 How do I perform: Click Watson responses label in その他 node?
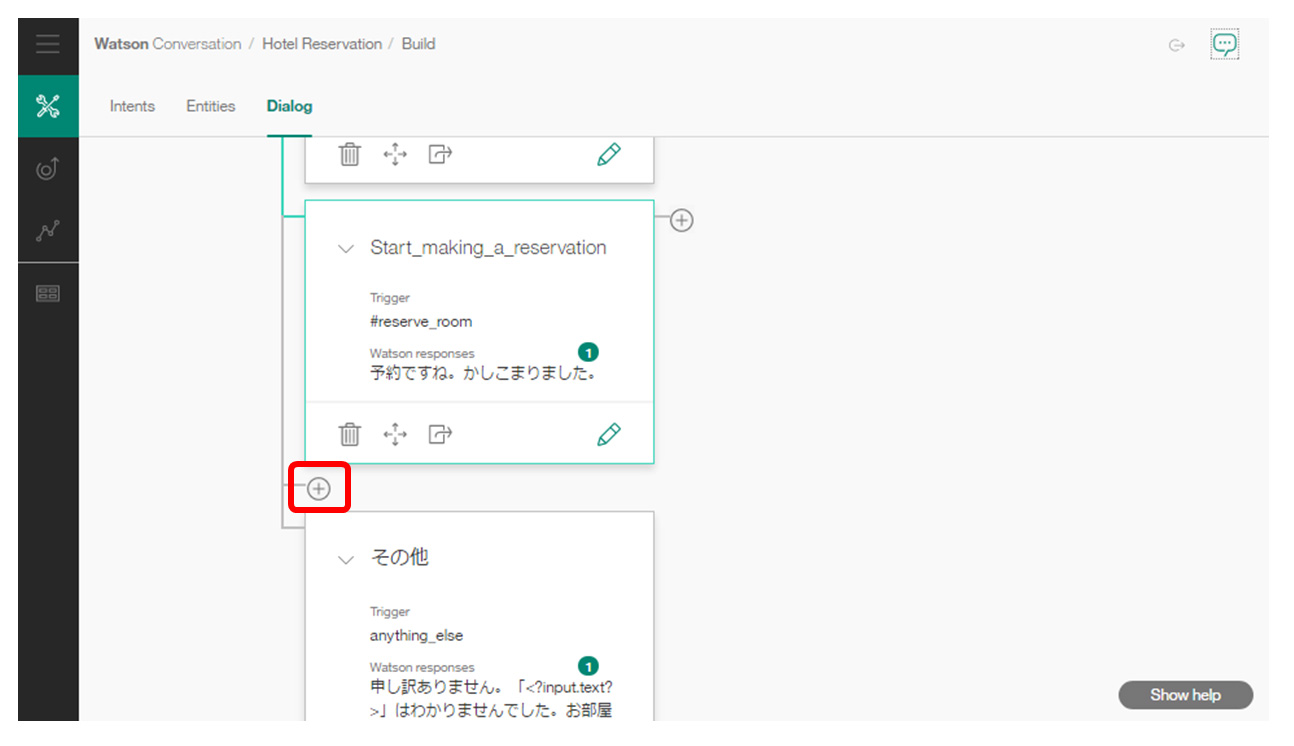pos(422,667)
